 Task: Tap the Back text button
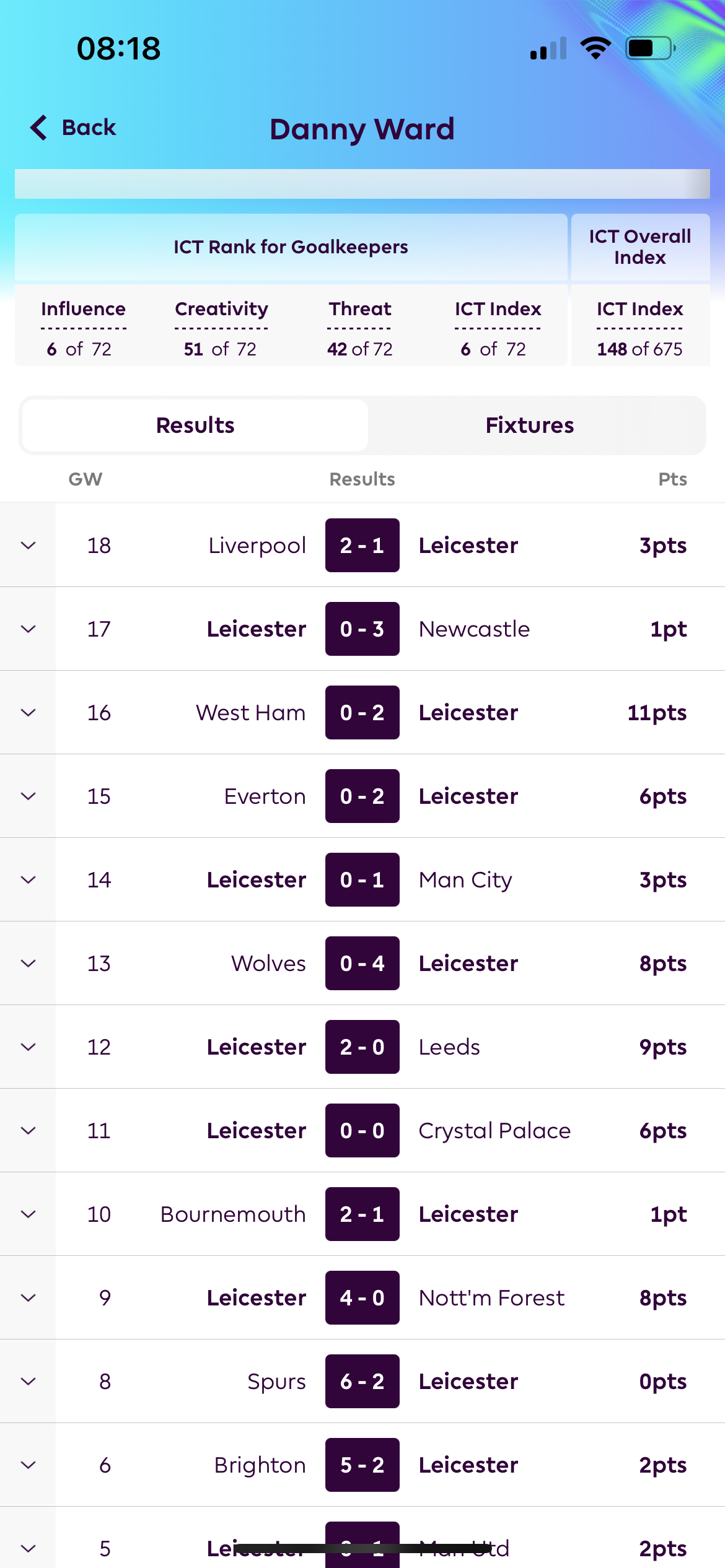89,128
